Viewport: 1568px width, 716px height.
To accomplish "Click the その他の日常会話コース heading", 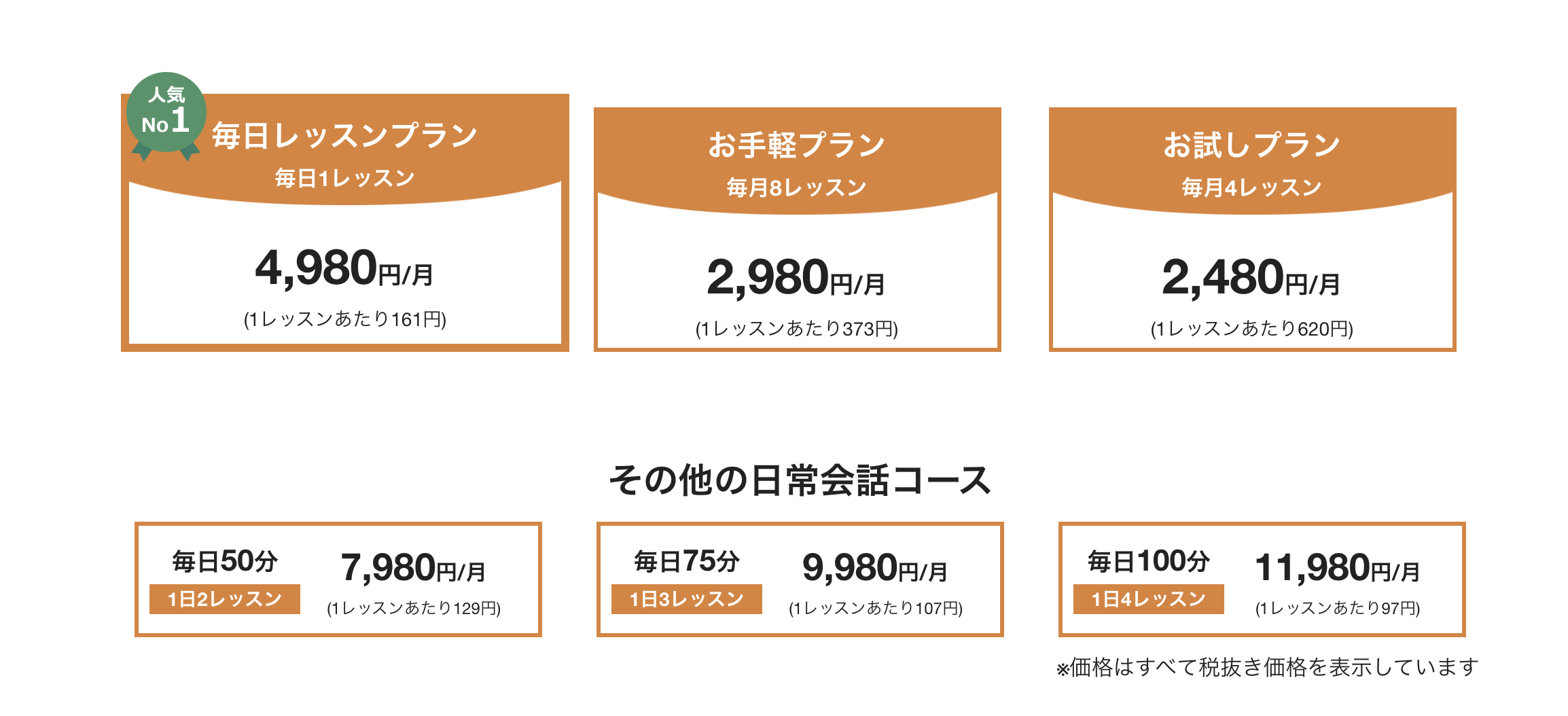I will 800,480.
